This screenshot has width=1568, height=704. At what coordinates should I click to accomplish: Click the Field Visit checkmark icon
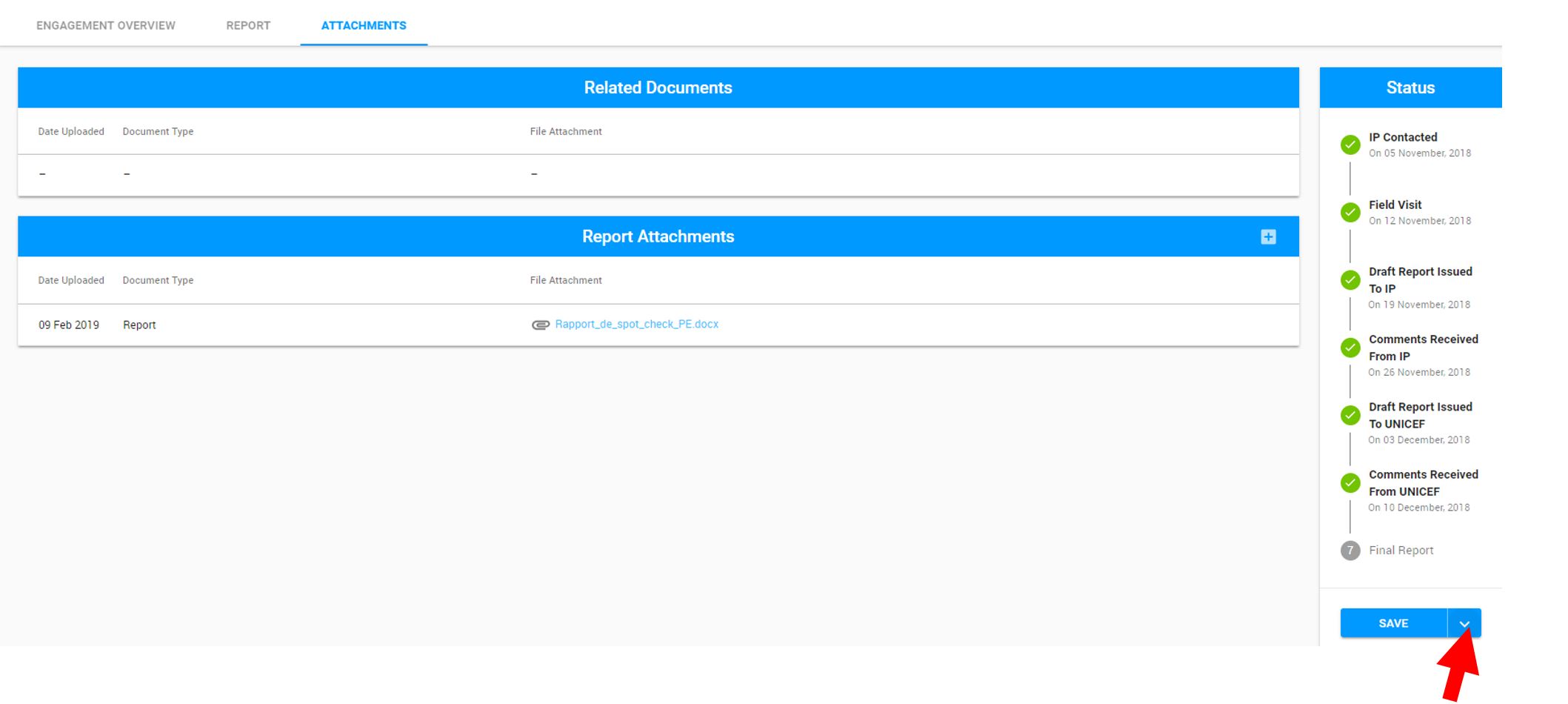click(1350, 212)
